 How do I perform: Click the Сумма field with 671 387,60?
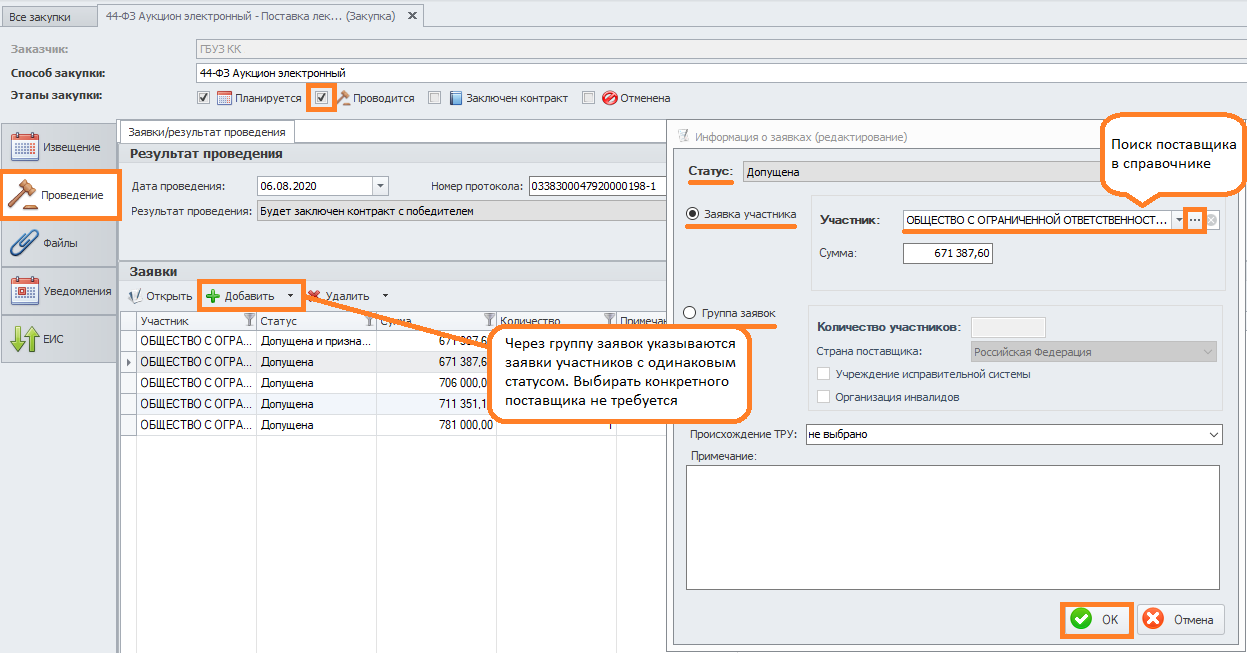pyautogui.click(x=948, y=254)
